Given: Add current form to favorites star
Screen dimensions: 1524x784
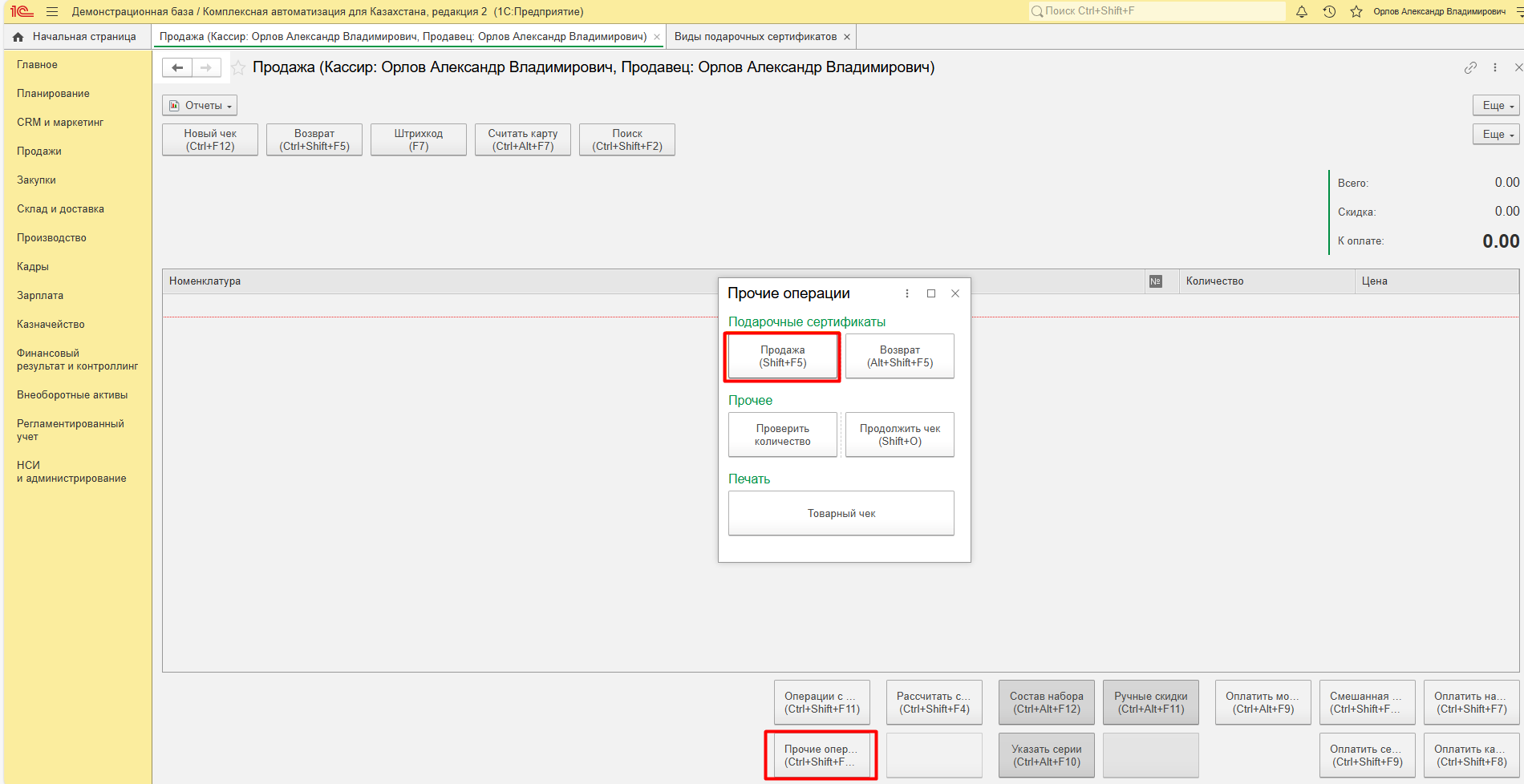Looking at the screenshot, I should pyautogui.click(x=238, y=68).
